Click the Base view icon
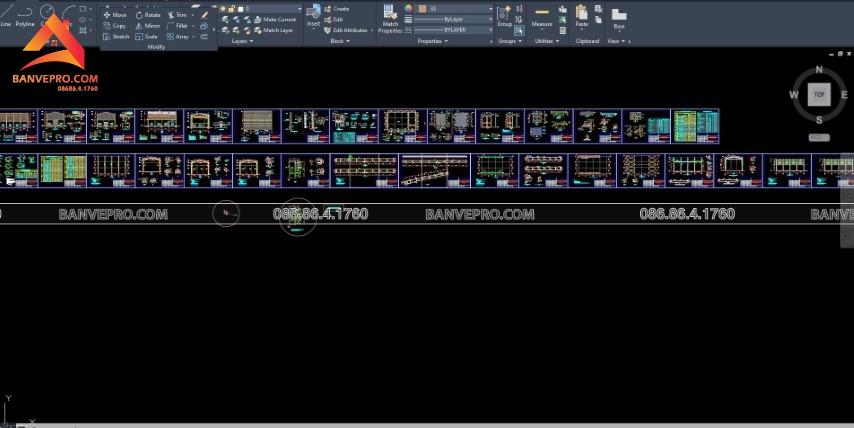854x428 pixels. point(619,18)
